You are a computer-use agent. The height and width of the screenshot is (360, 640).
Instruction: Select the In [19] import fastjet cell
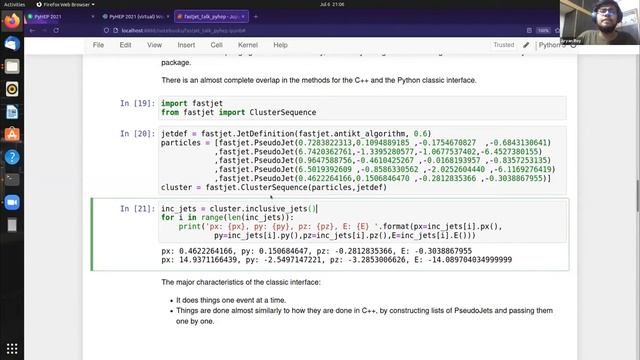click(362, 108)
